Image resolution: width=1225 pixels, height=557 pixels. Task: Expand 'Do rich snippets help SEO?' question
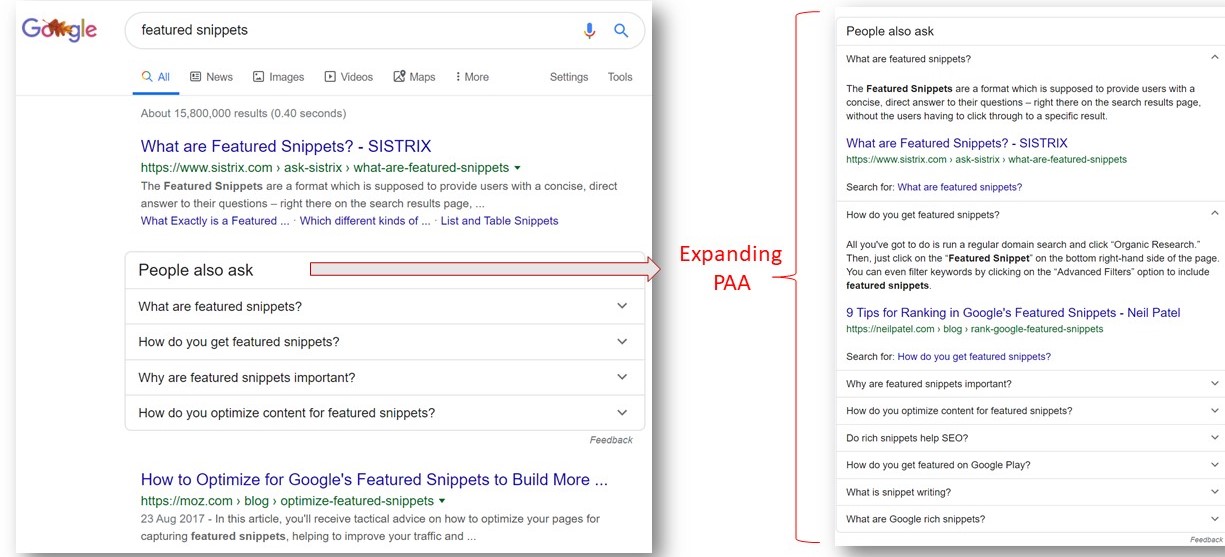1028,438
